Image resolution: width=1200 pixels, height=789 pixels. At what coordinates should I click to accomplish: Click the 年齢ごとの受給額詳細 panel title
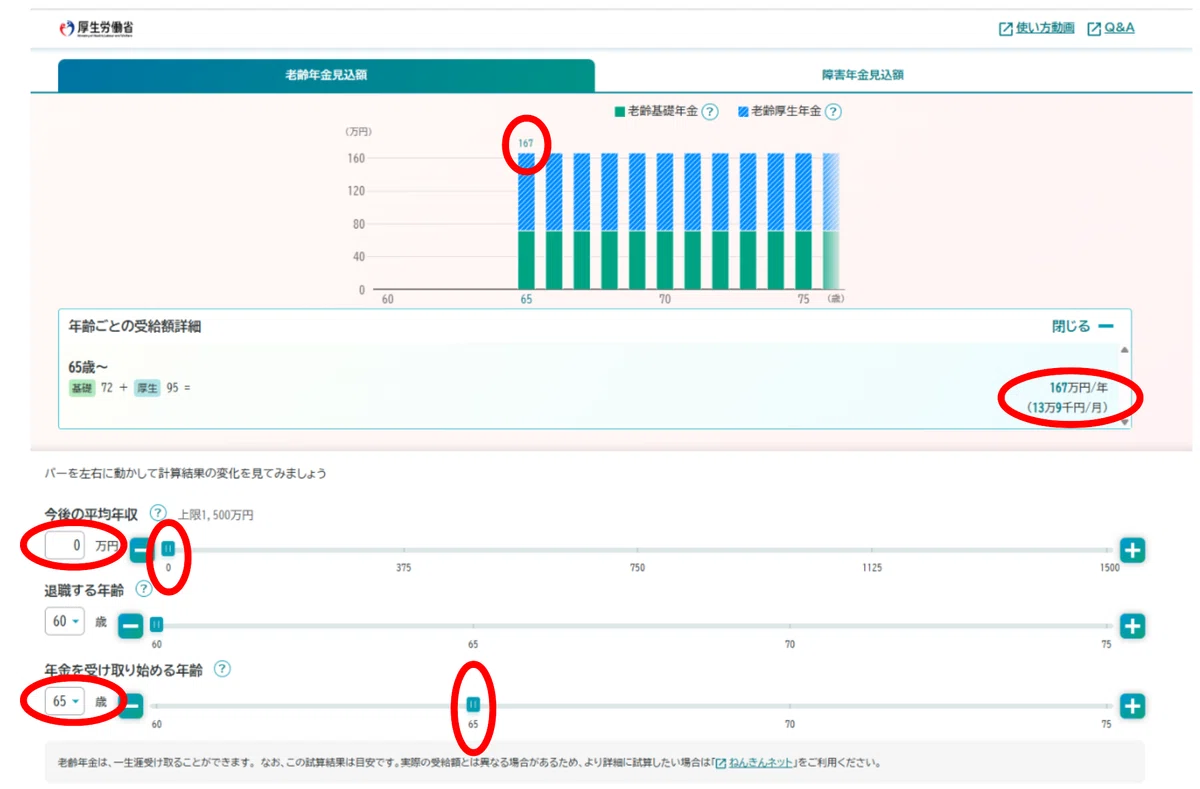[135, 326]
